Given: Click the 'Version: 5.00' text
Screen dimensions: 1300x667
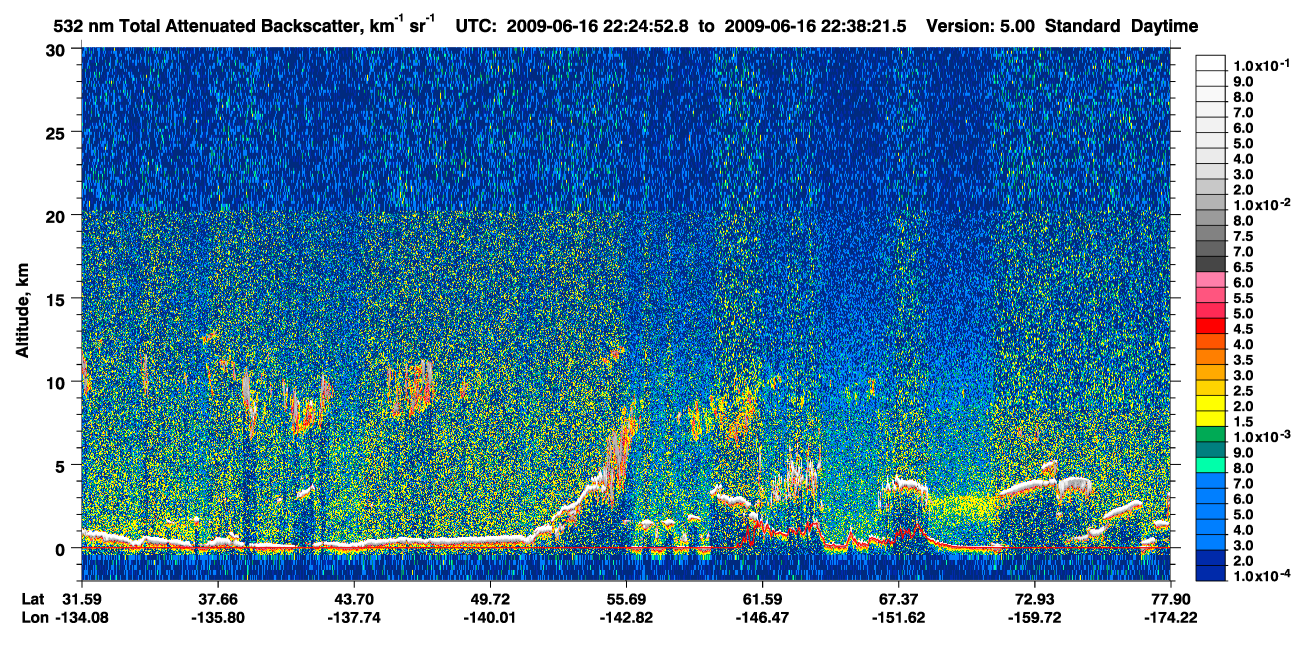Looking at the screenshot, I should click(982, 27).
